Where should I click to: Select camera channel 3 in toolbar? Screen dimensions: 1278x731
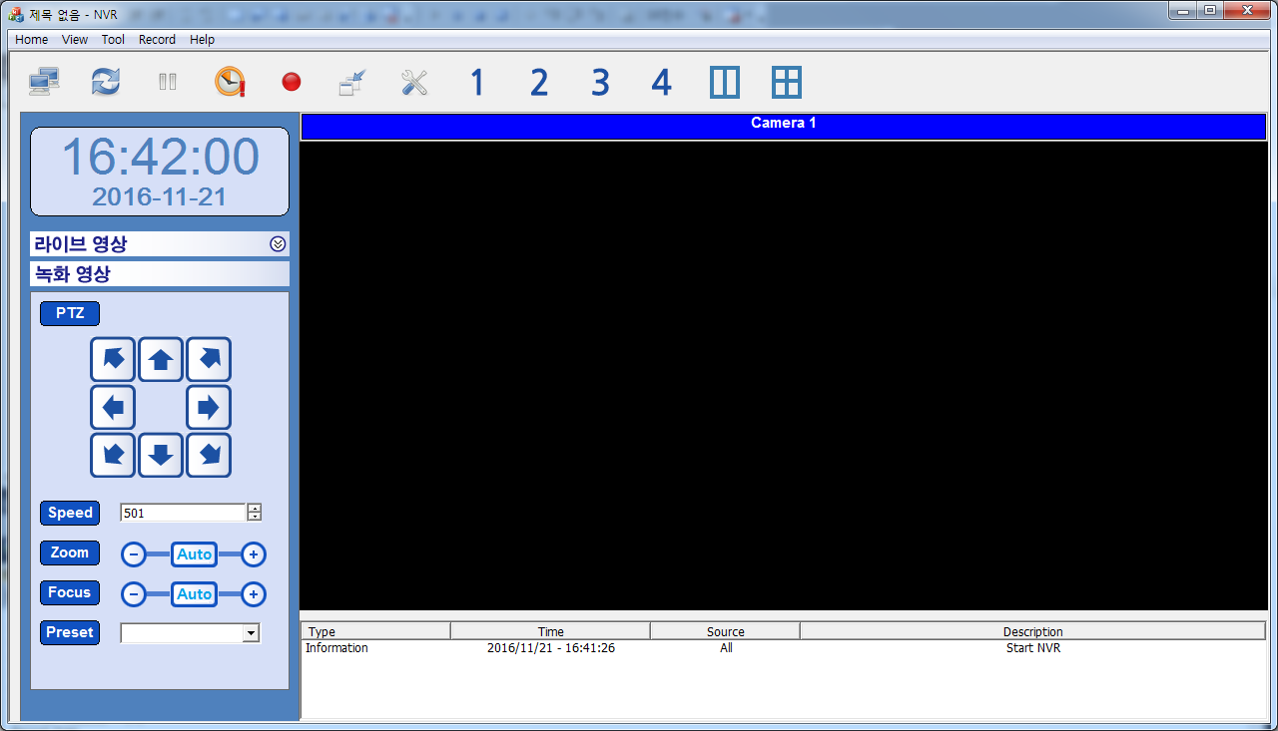point(600,82)
